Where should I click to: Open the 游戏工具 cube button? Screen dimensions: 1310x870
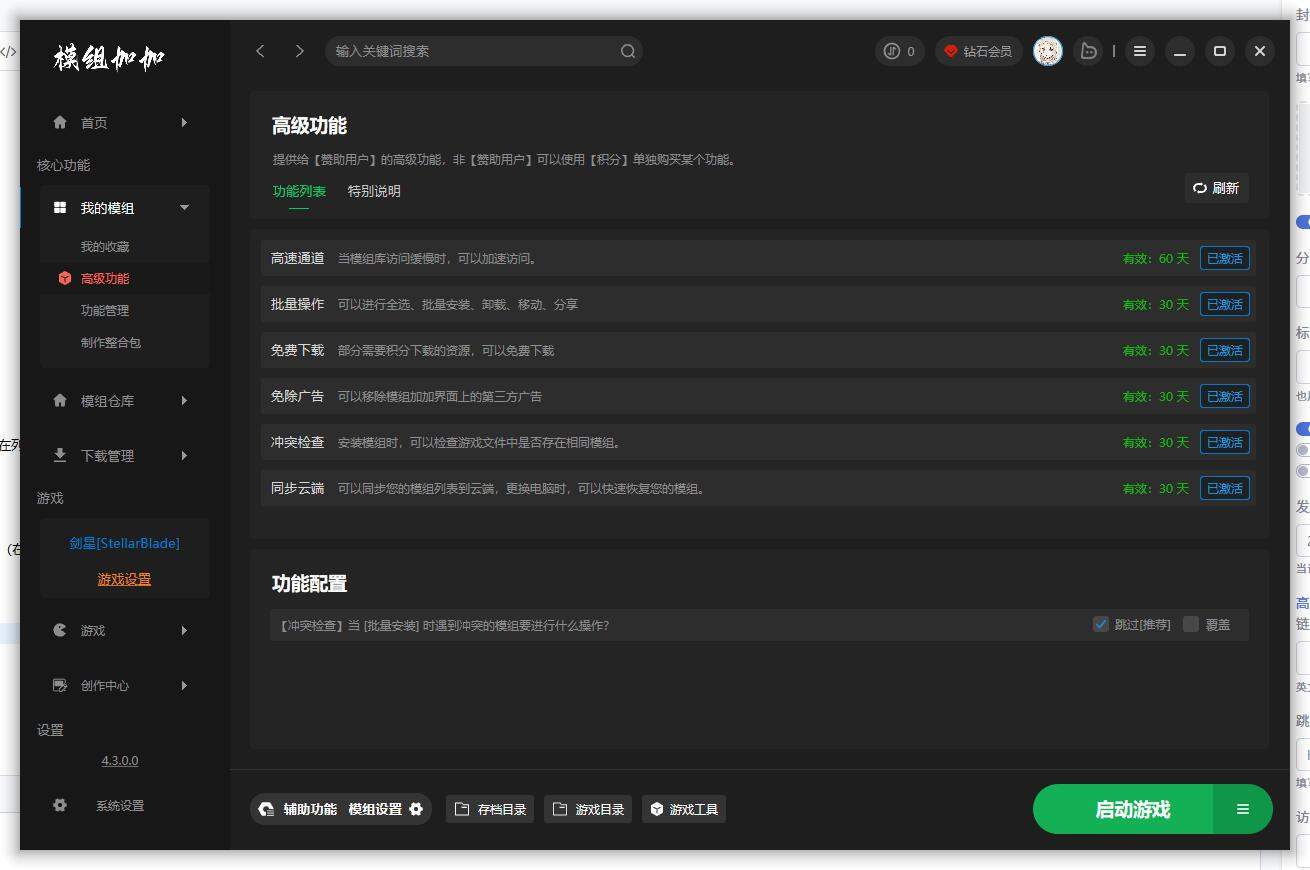[684, 809]
